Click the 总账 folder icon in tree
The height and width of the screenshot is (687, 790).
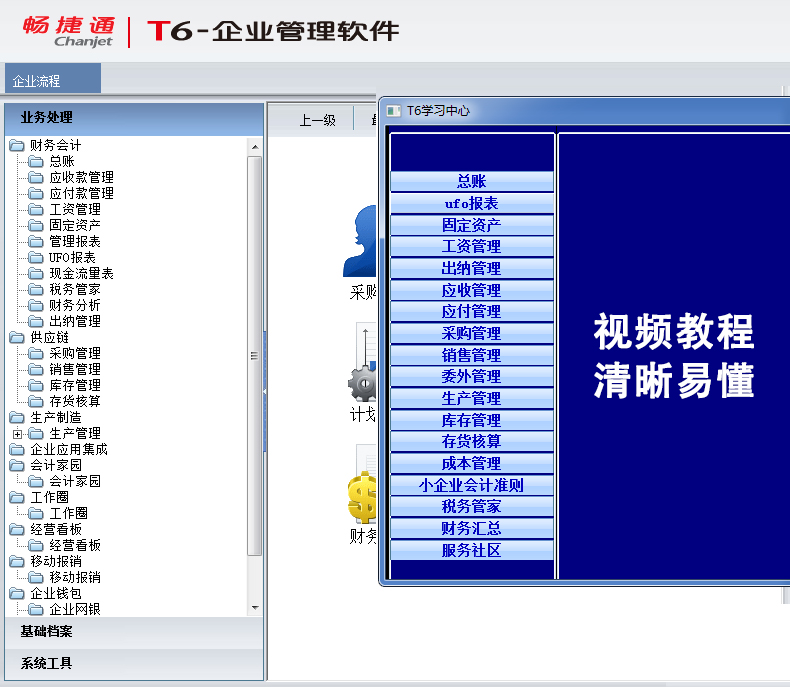36,161
